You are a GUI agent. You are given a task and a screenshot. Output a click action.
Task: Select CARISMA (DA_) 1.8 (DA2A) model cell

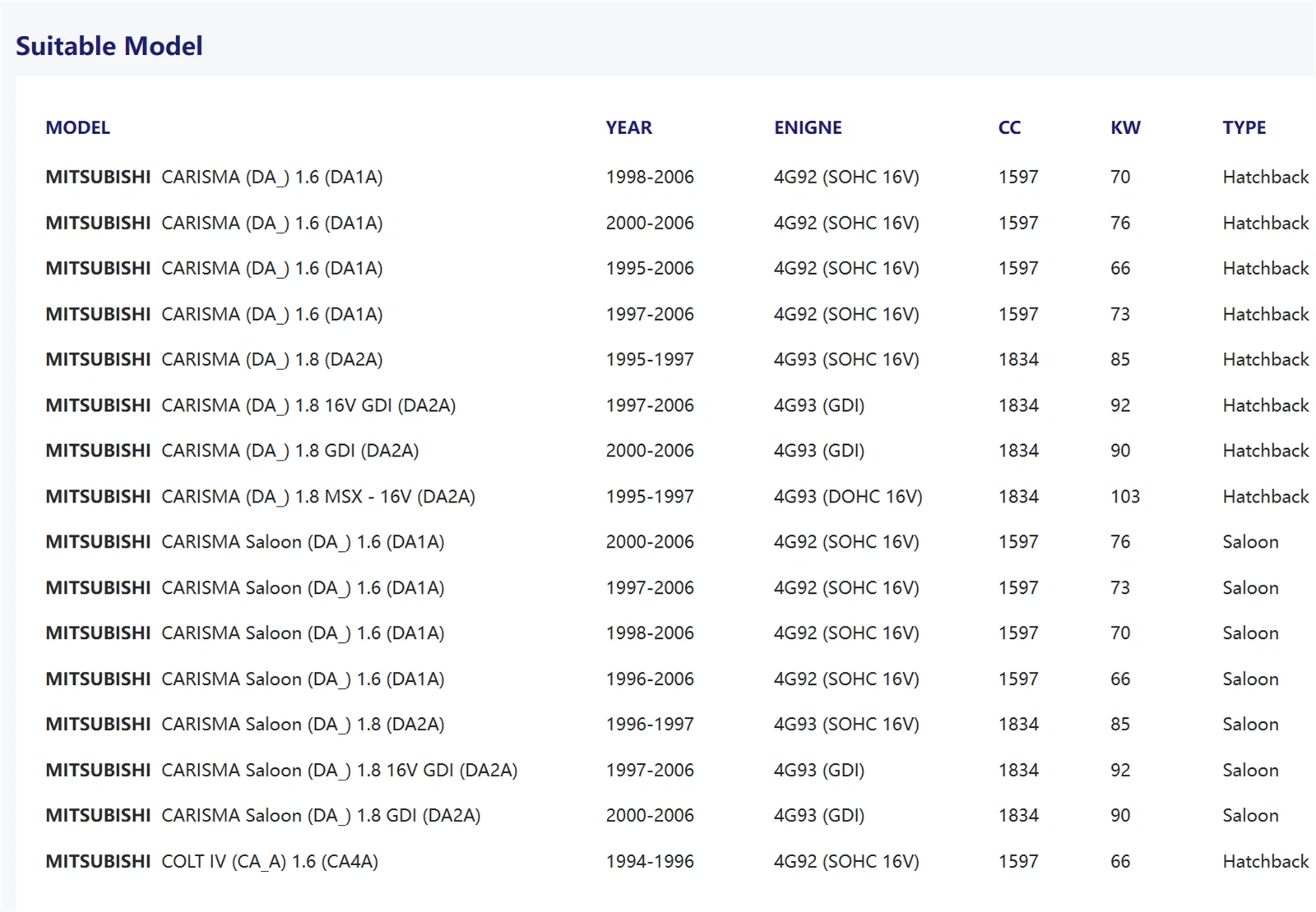point(271,359)
